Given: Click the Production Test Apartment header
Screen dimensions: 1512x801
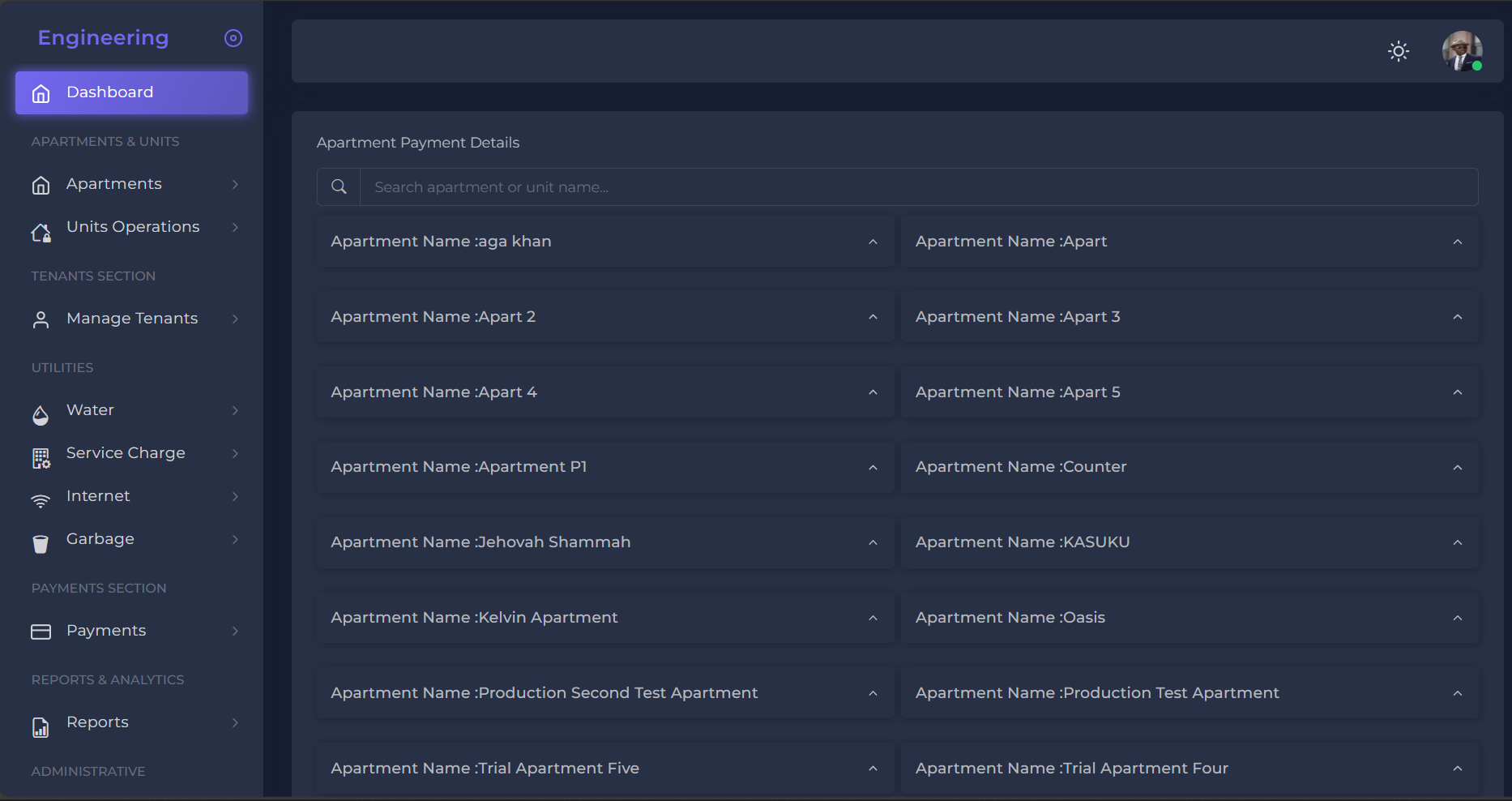Looking at the screenshot, I should 1097,692.
